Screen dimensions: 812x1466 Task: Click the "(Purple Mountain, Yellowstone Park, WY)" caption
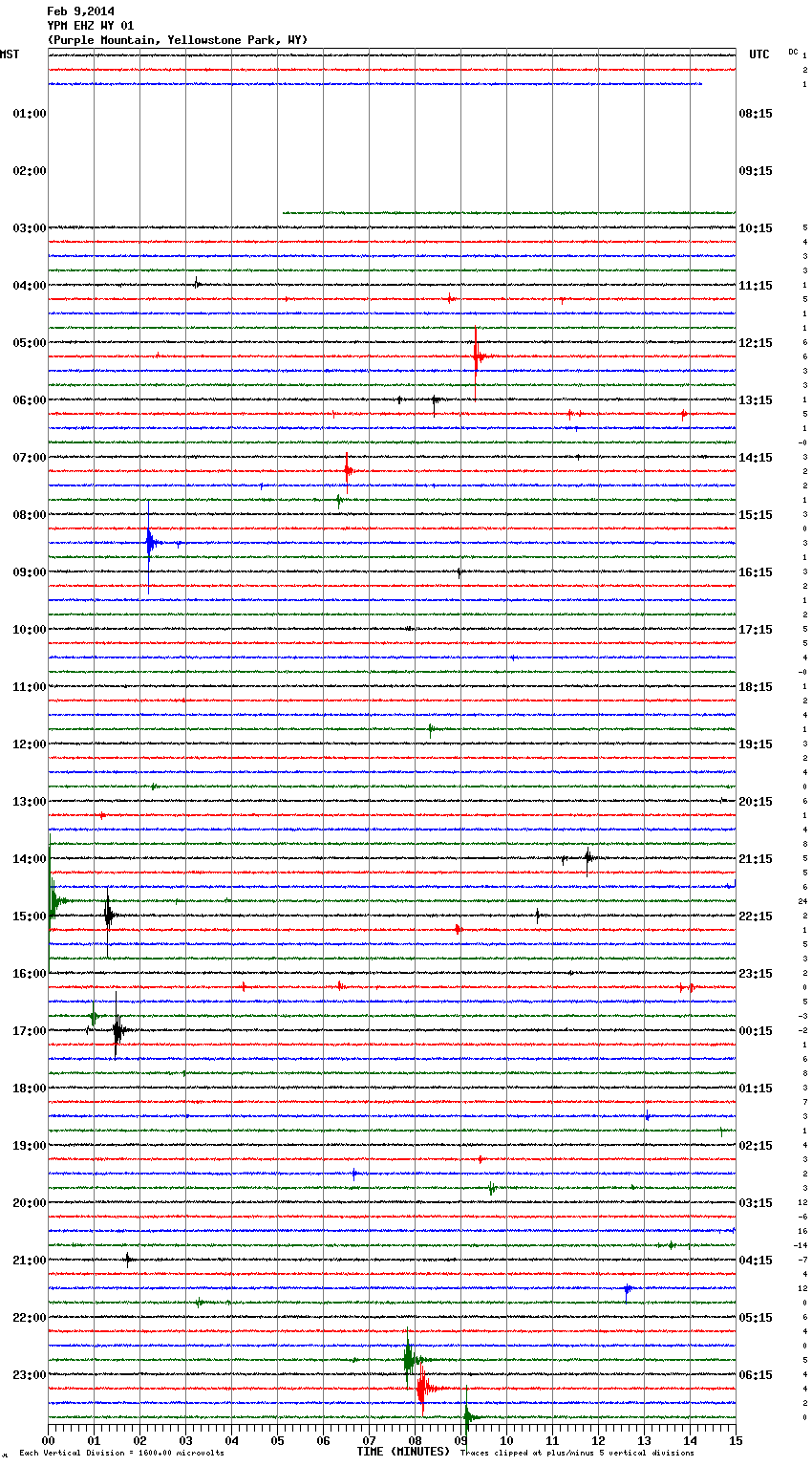tap(177, 40)
